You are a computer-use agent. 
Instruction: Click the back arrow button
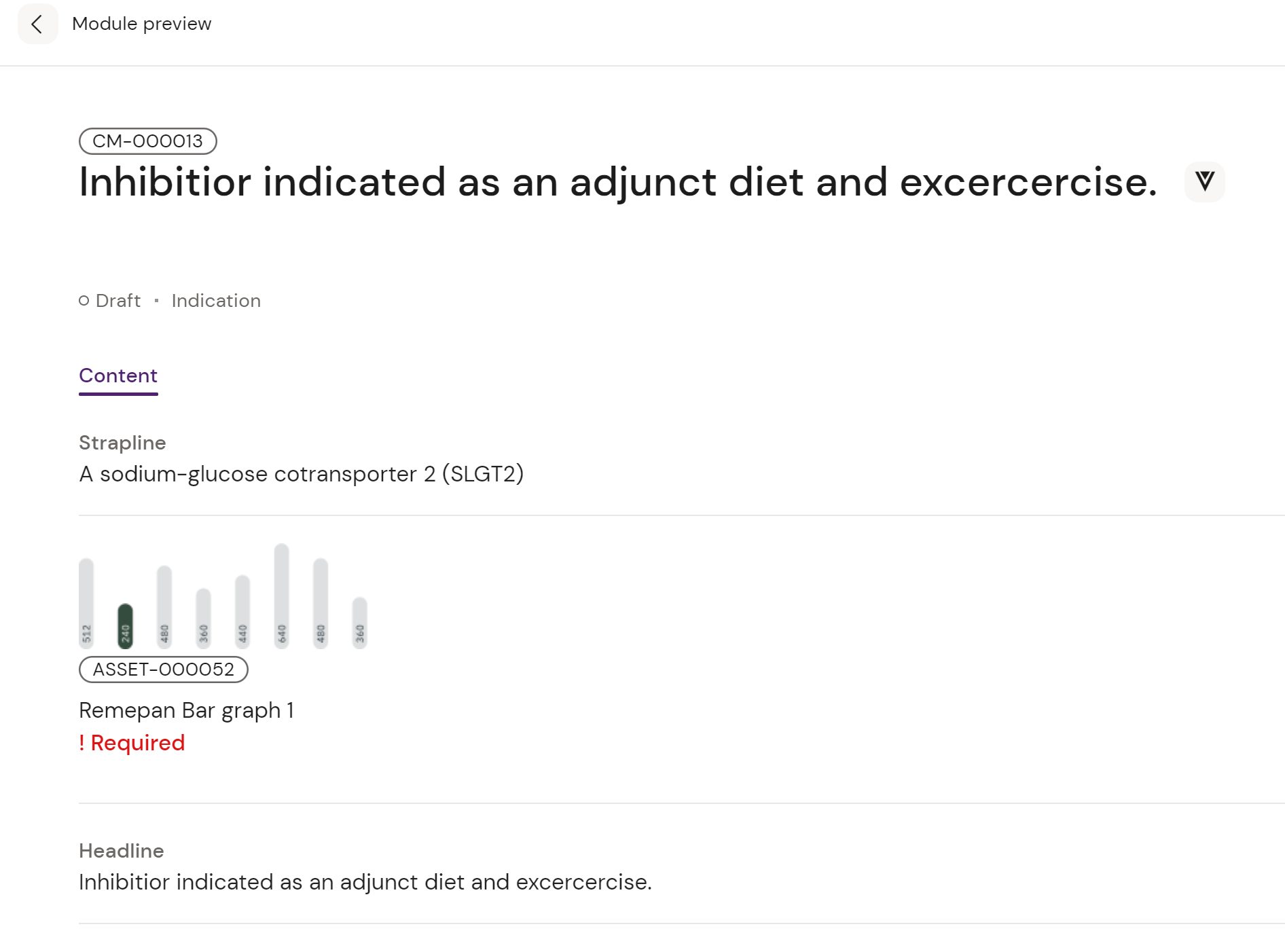[37, 24]
